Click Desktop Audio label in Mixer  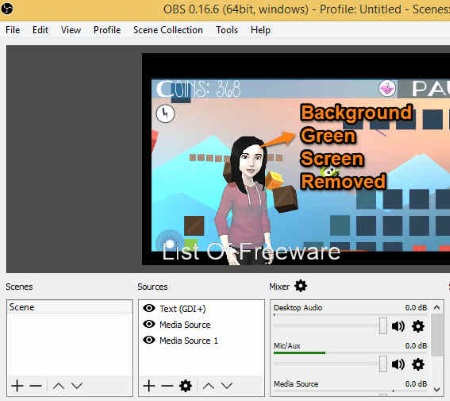click(298, 308)
